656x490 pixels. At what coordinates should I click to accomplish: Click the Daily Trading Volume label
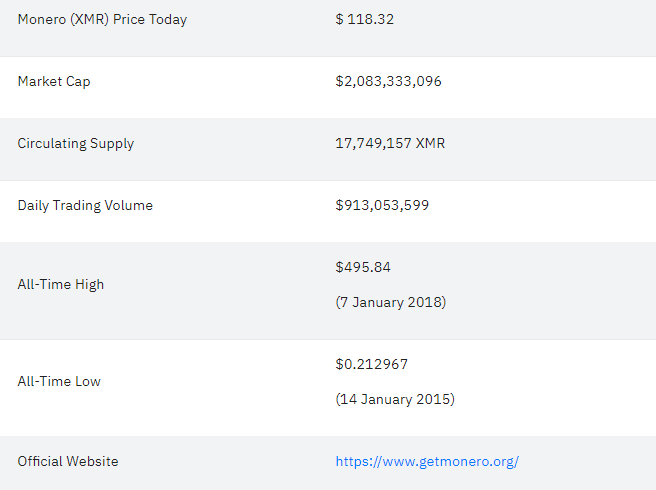tap(85, 205)
